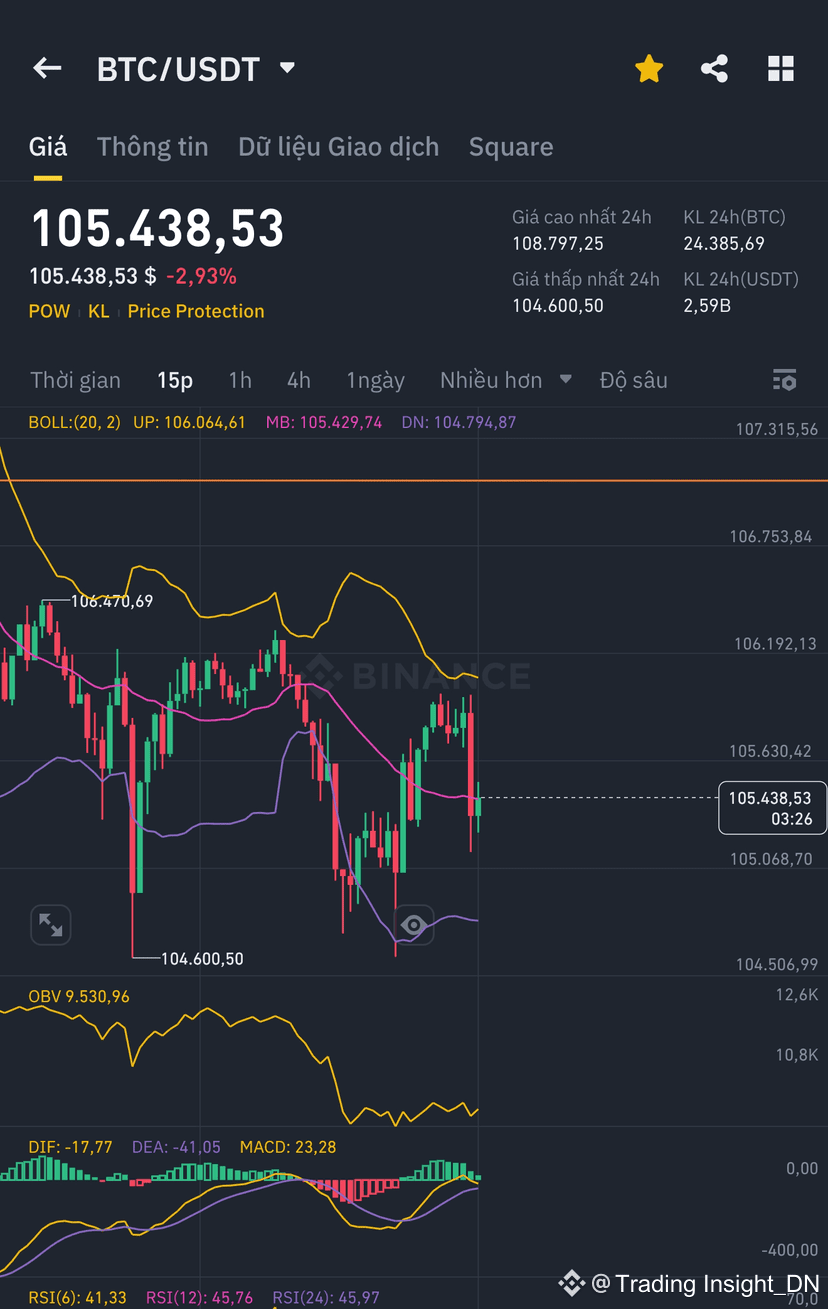This screenshot has height=1309, width=828.
Task: Tap the eye icon to hide indicators
Action: 414,925
